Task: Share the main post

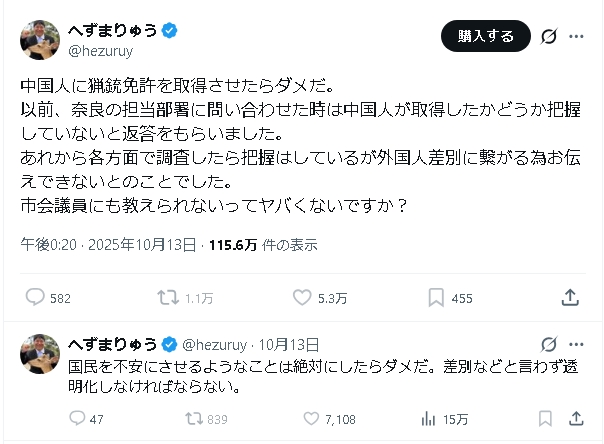Action: pyautogui.click(x=570, y=297)
